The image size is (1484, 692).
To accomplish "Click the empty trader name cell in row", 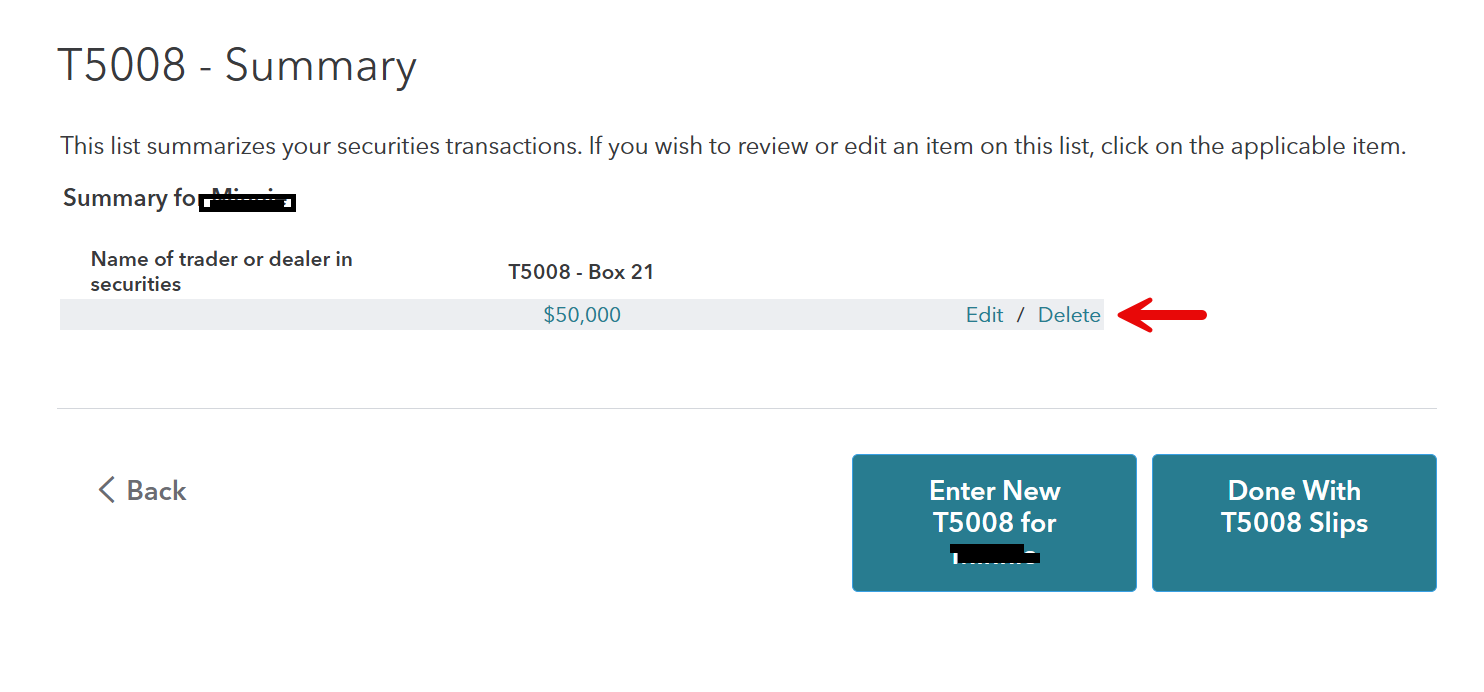I will tap(250, 315).
